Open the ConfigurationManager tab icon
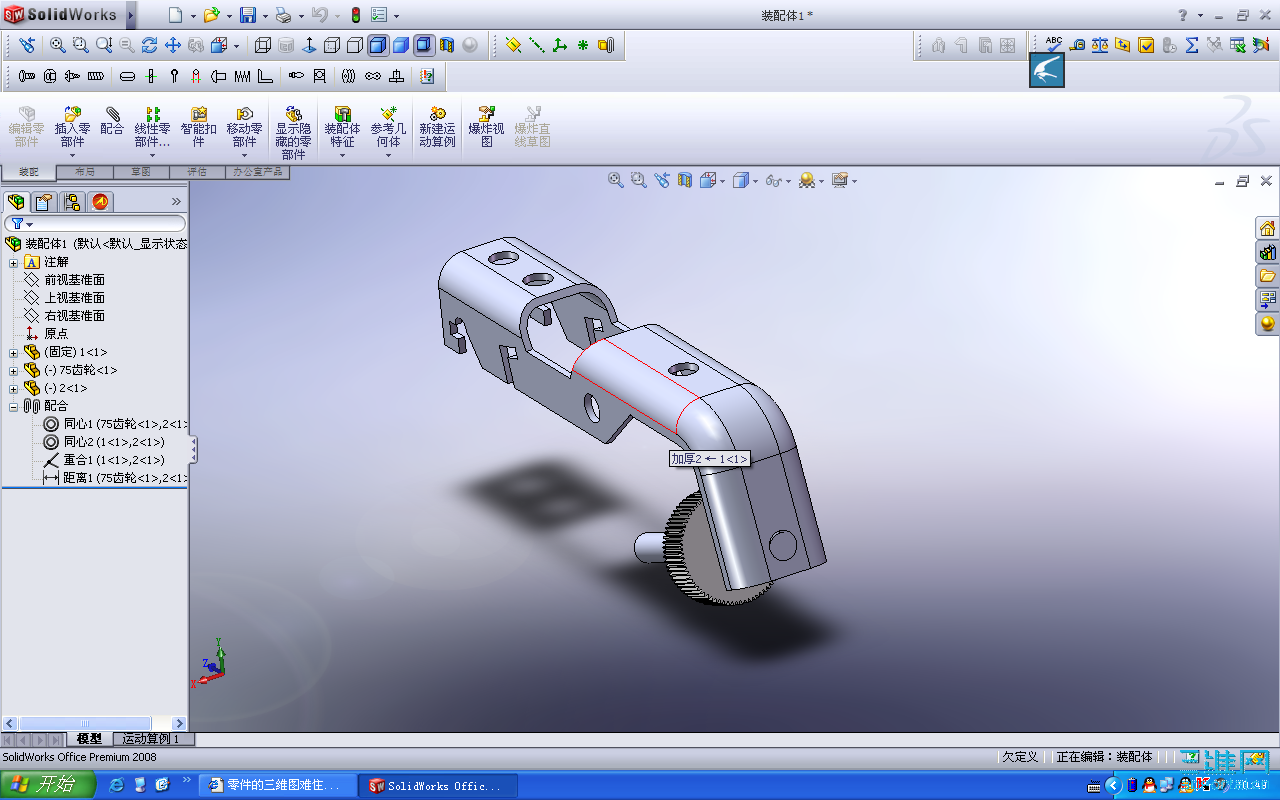The height and width of the screenshot is (800, 1280). pyautogui.click(x=72, y=202)
